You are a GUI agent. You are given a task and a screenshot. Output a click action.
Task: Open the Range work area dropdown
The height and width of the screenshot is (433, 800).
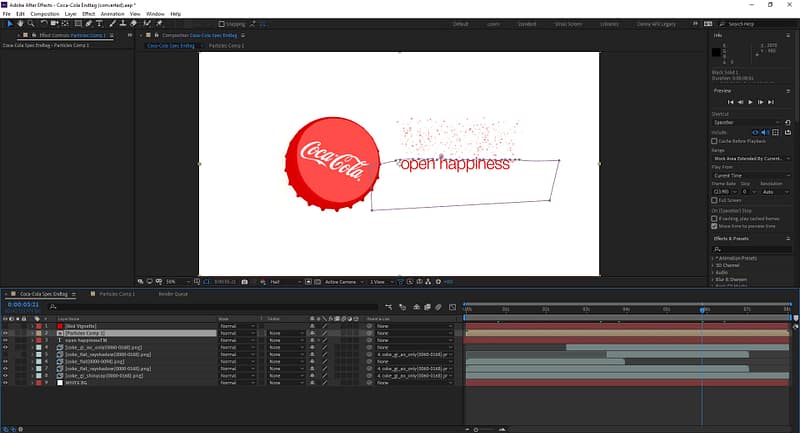[x=751, y=159]
